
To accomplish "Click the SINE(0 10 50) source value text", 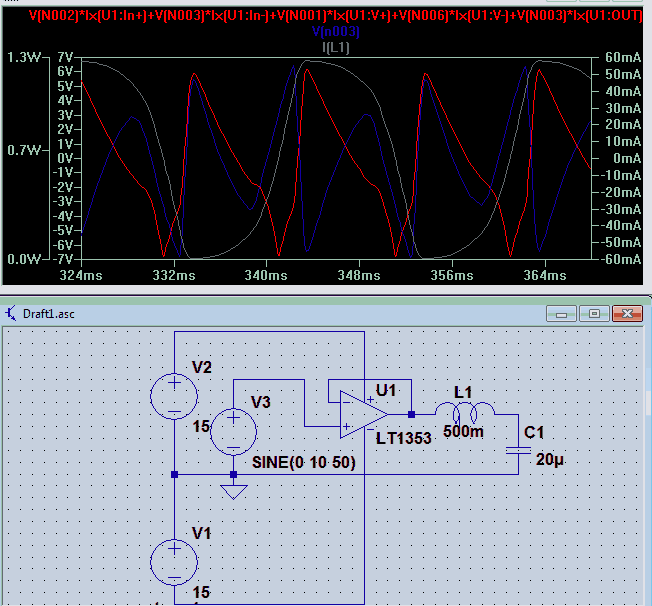I will pyautogui.click(x=304, y=463).
